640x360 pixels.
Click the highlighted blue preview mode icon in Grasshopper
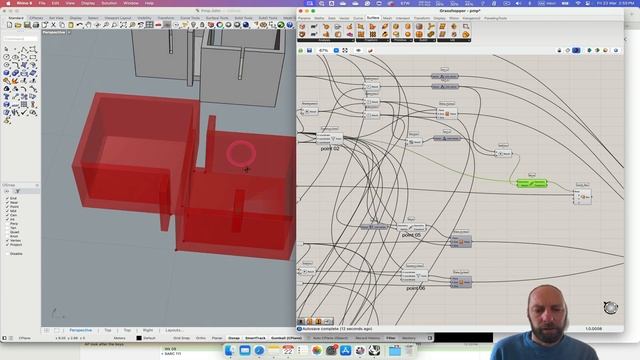click(576, 50)
